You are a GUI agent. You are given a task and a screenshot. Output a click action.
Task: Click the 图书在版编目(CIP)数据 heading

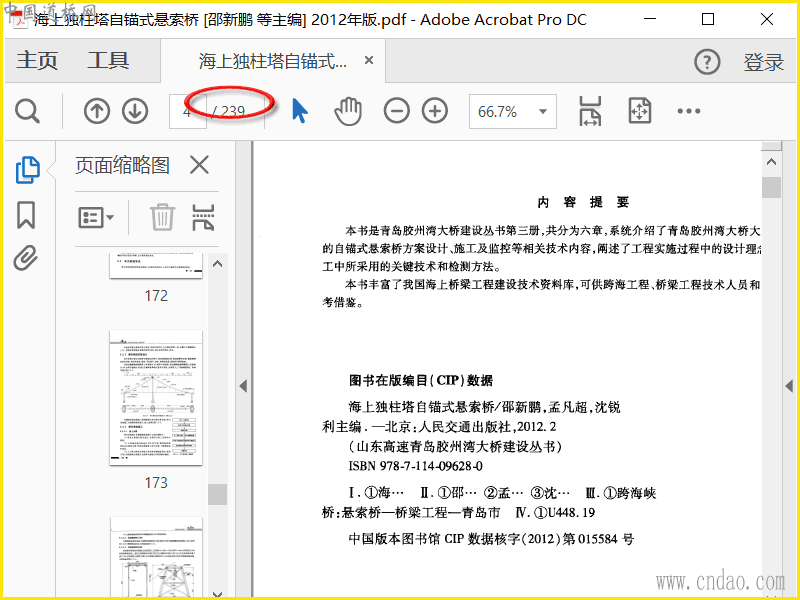tap(421, 380)
